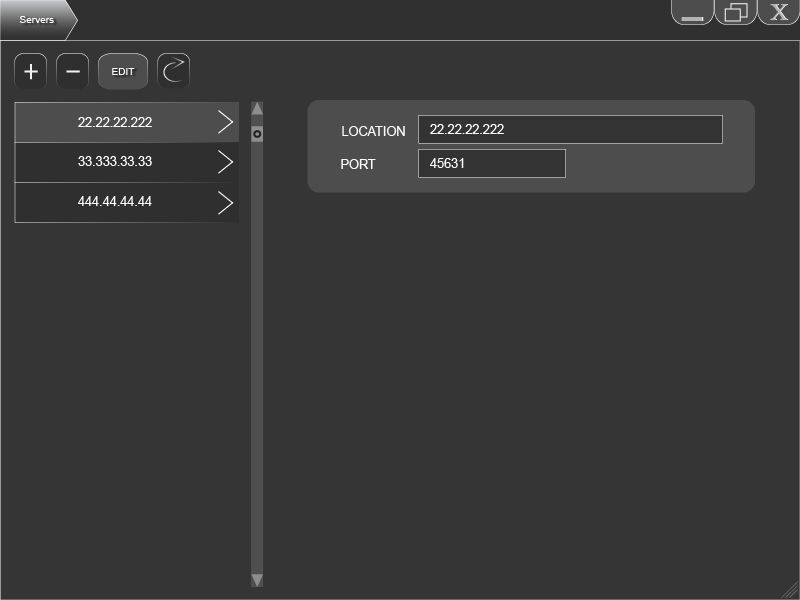Viewport: 800px width, 600px height.
Task: Click the window resize grip in the corner
Action: pyautogui.click(x=791, y=591)
